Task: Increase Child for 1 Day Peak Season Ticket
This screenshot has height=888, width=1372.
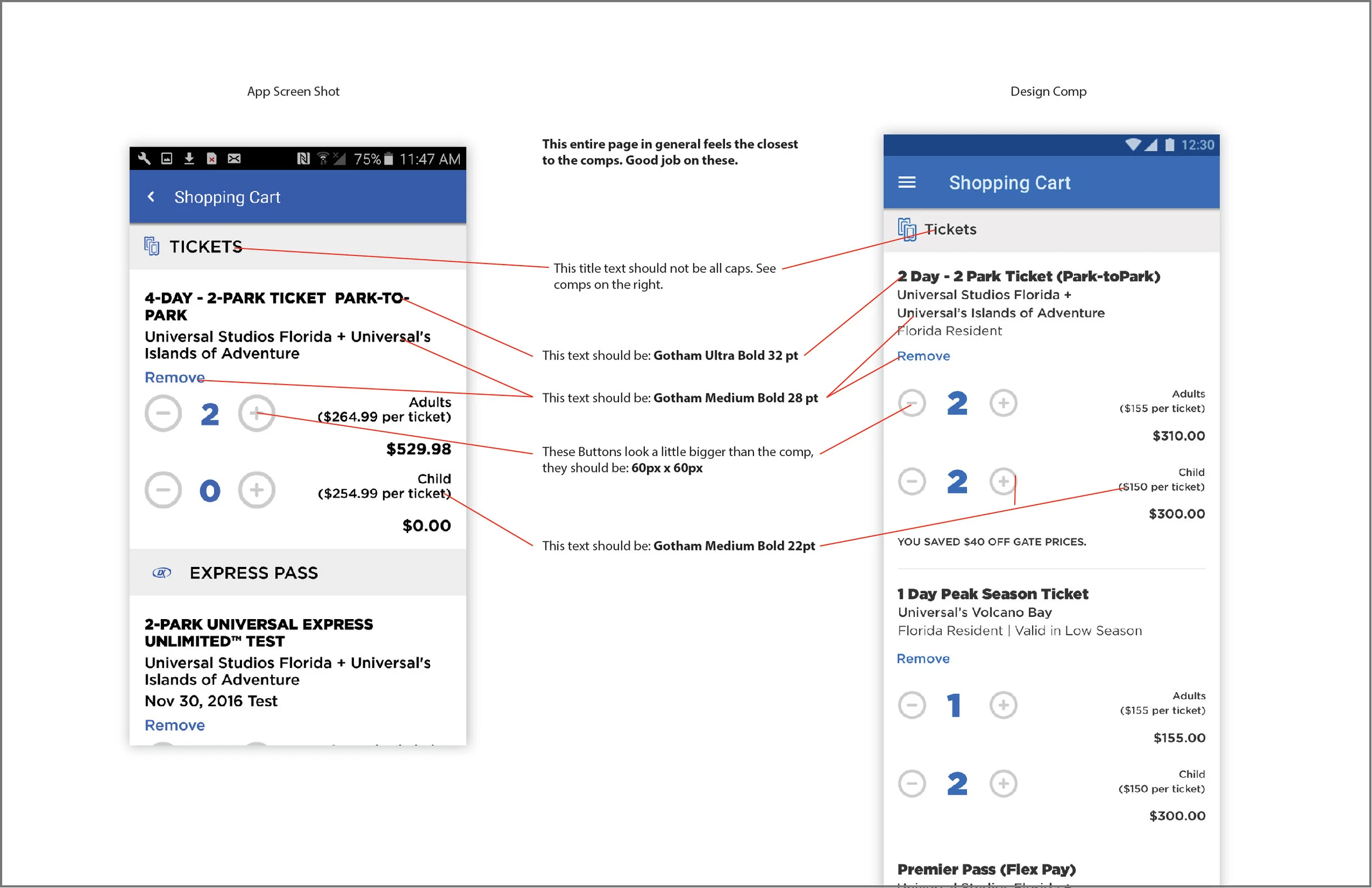Action: 1004,784
